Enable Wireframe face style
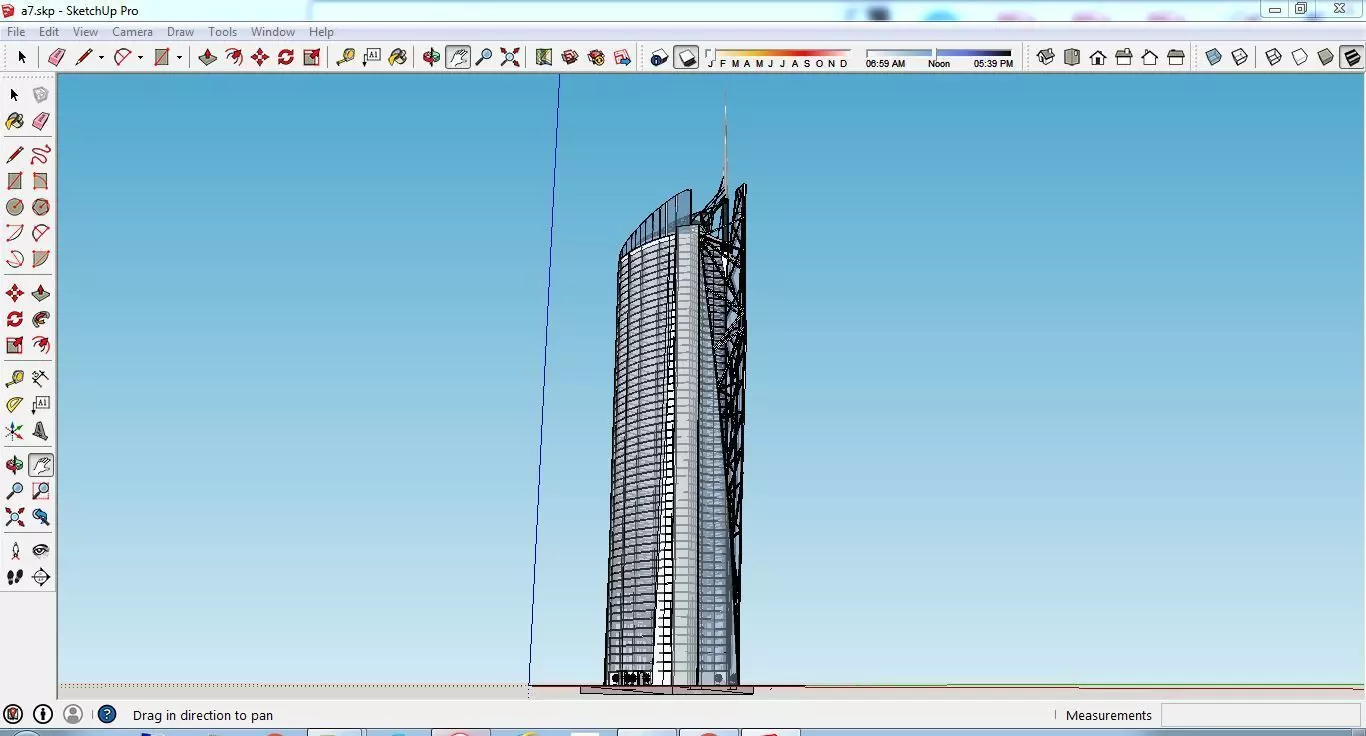Image resolution: width=1366 pixels, height=736 pixels. [x=1273, y=57]
